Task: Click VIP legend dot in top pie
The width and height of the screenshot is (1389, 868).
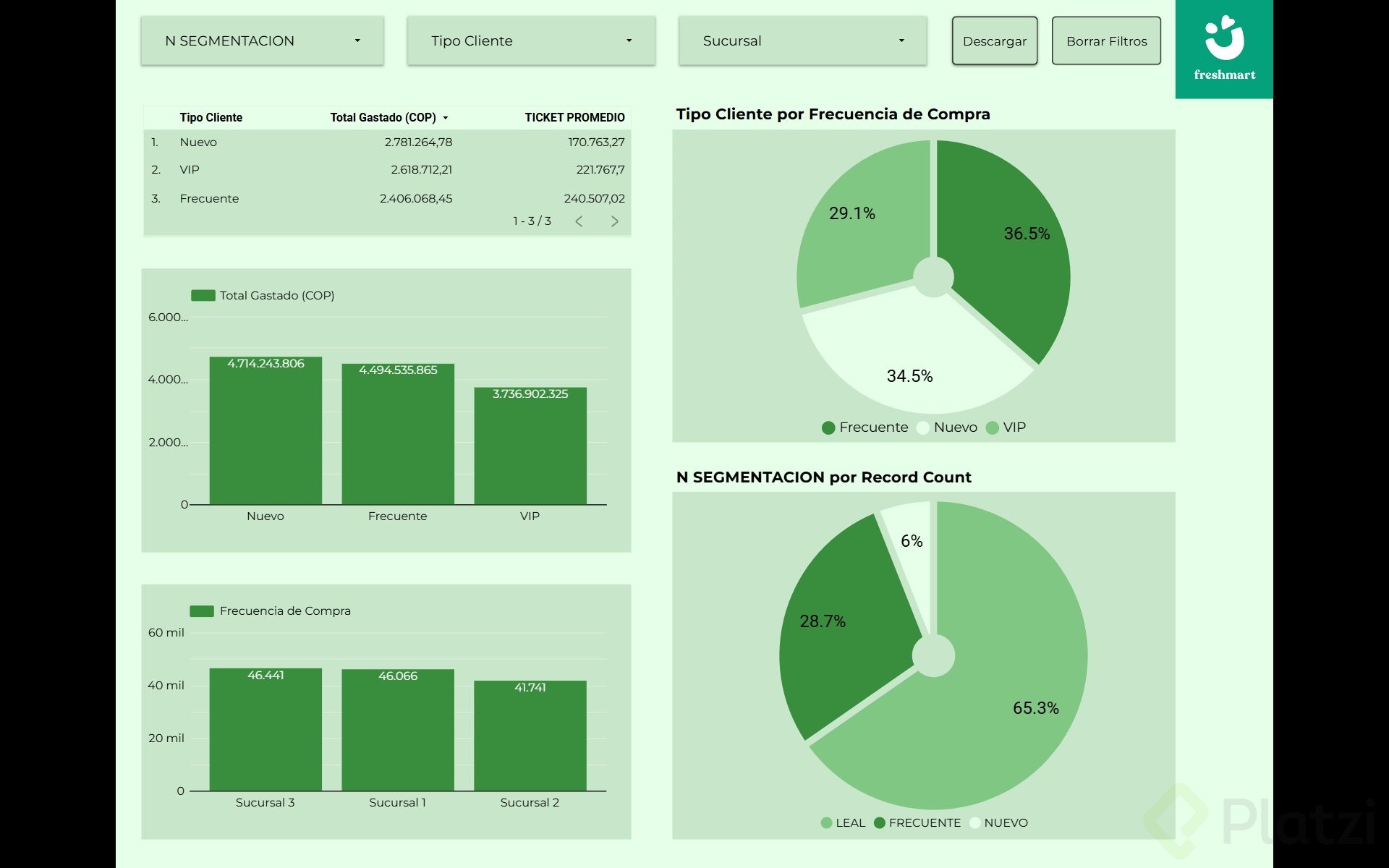Action: [993, 427]
